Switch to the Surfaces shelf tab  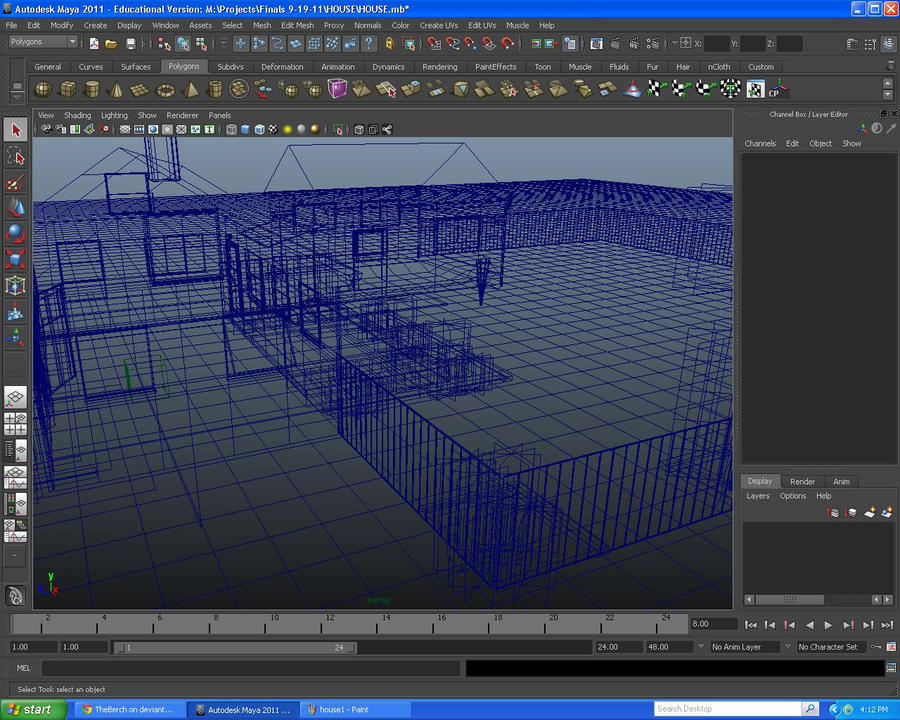[x=135, y=67]
